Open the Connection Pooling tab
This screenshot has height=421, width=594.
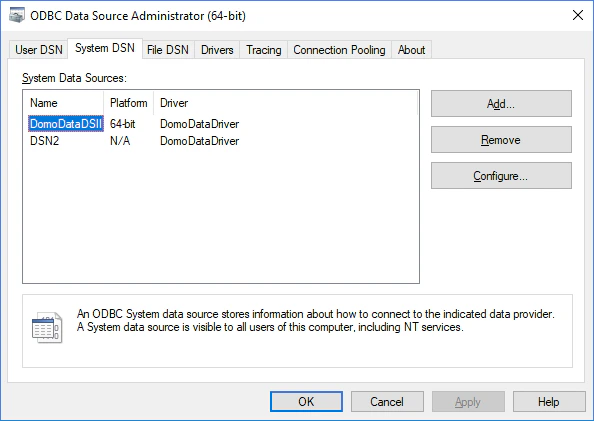tap(339, 50)
